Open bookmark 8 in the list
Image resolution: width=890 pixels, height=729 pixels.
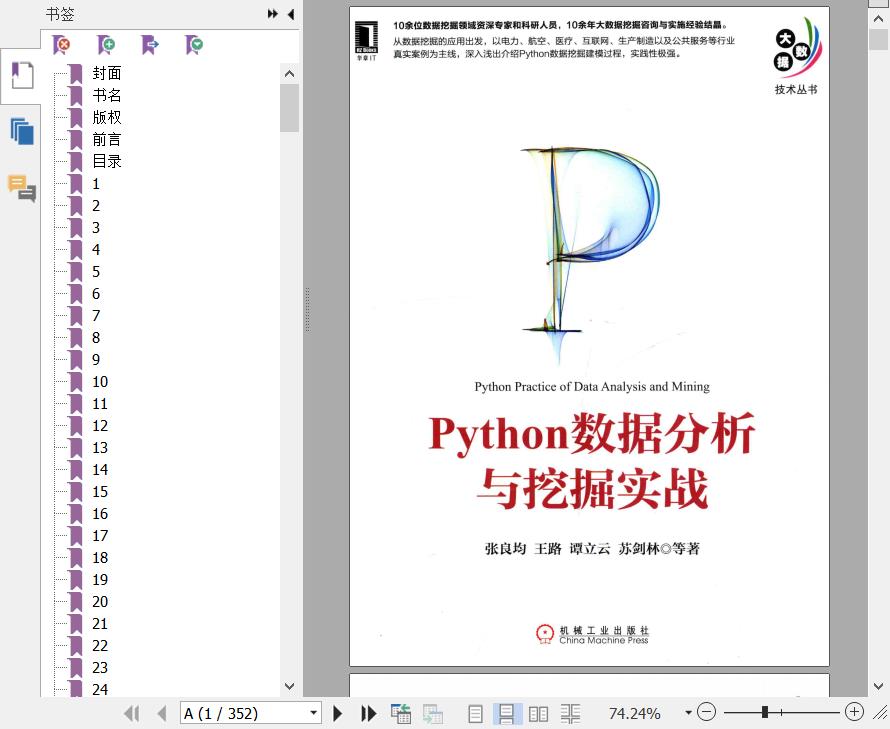96,338
